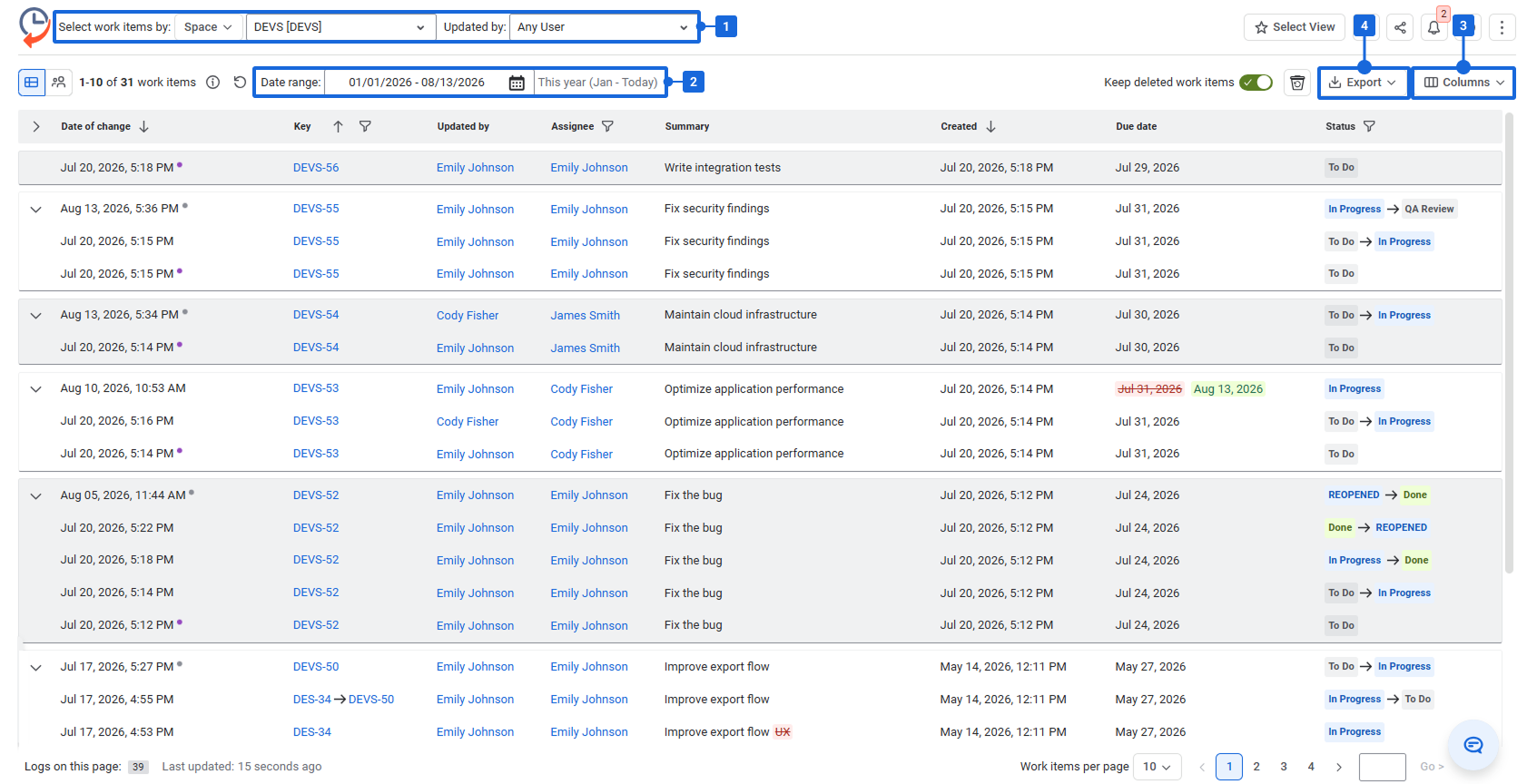Go to next page arrow
The width and height of the screenshot is (1527, 784).
click(x=1339, y=767)
